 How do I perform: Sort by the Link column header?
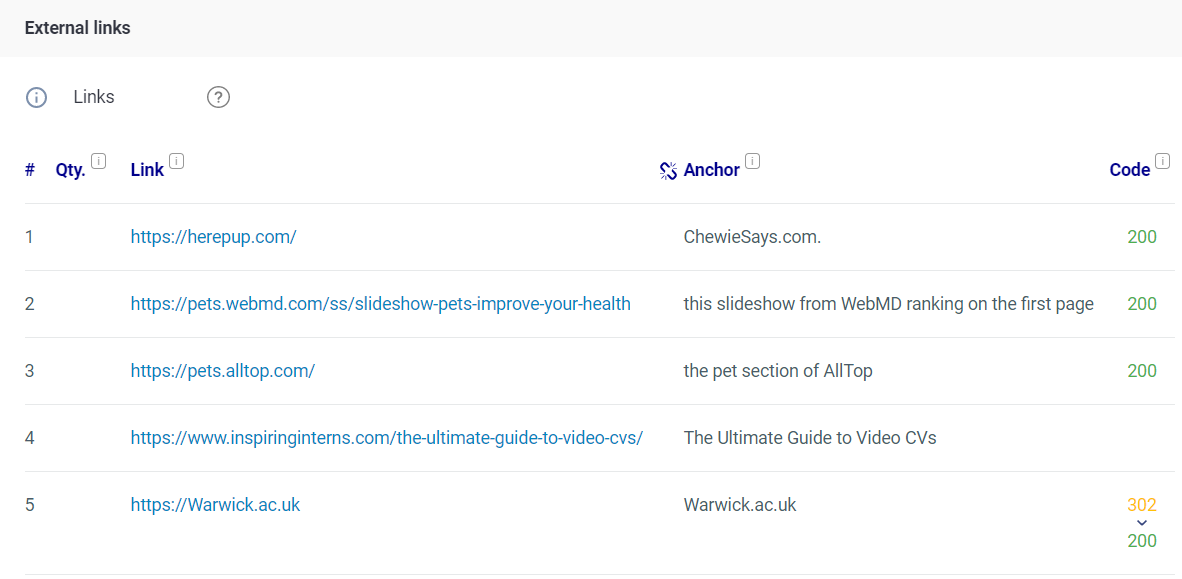[x=147, y=170]
